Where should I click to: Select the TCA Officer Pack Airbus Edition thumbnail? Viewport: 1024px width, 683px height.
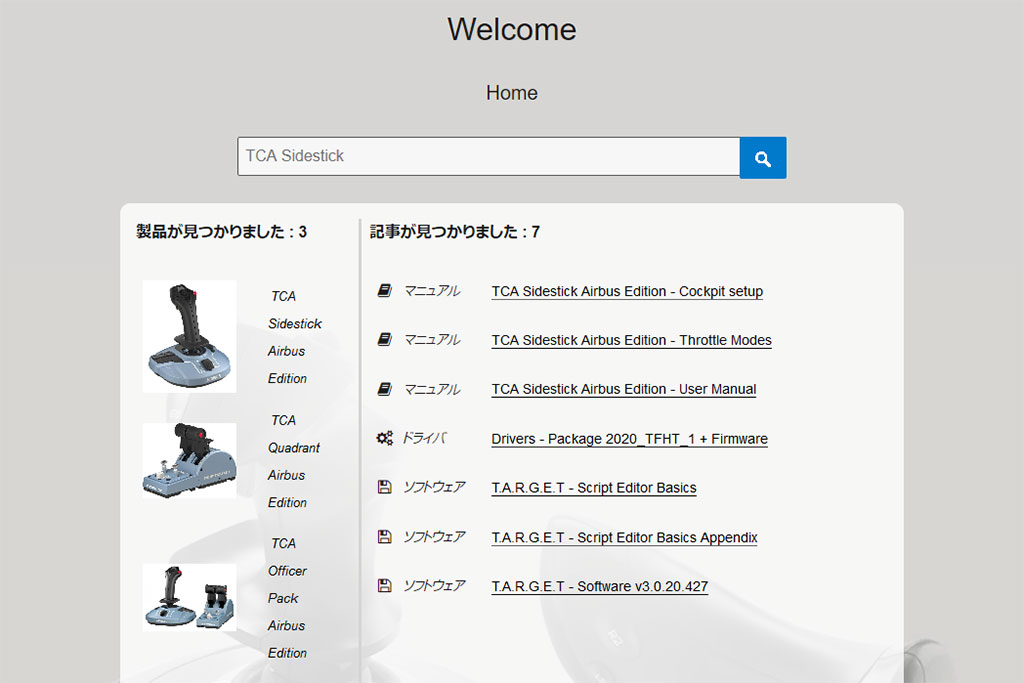coord(190,597)
